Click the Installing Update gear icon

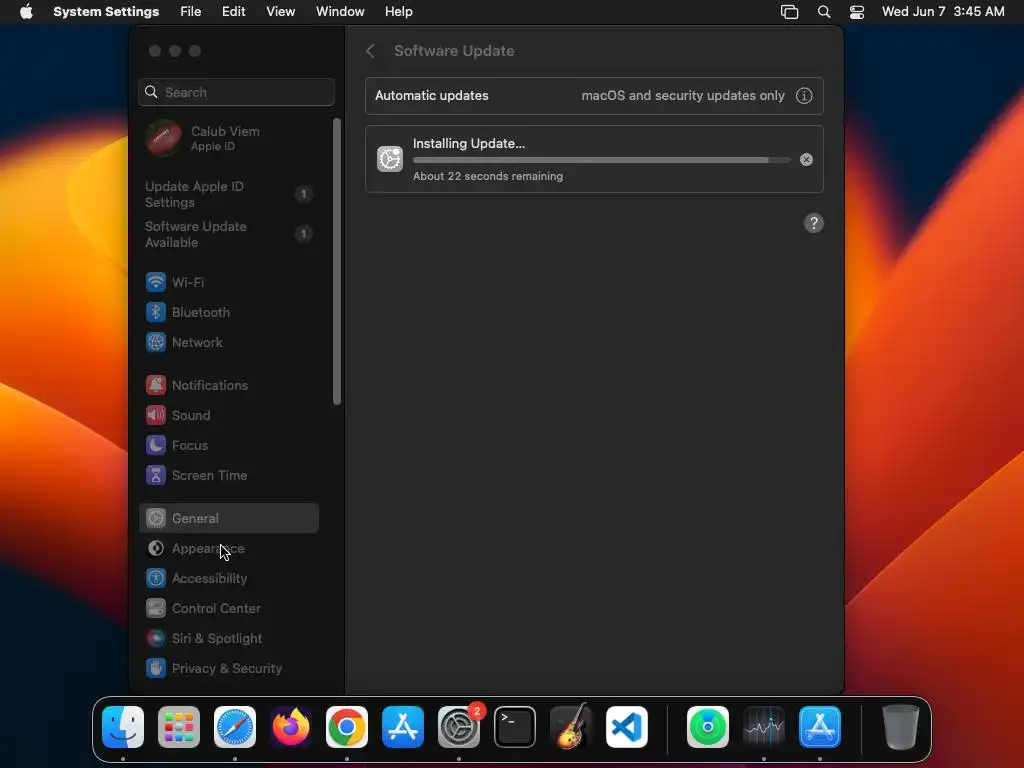pyautogui.click(x=390, y=159)
